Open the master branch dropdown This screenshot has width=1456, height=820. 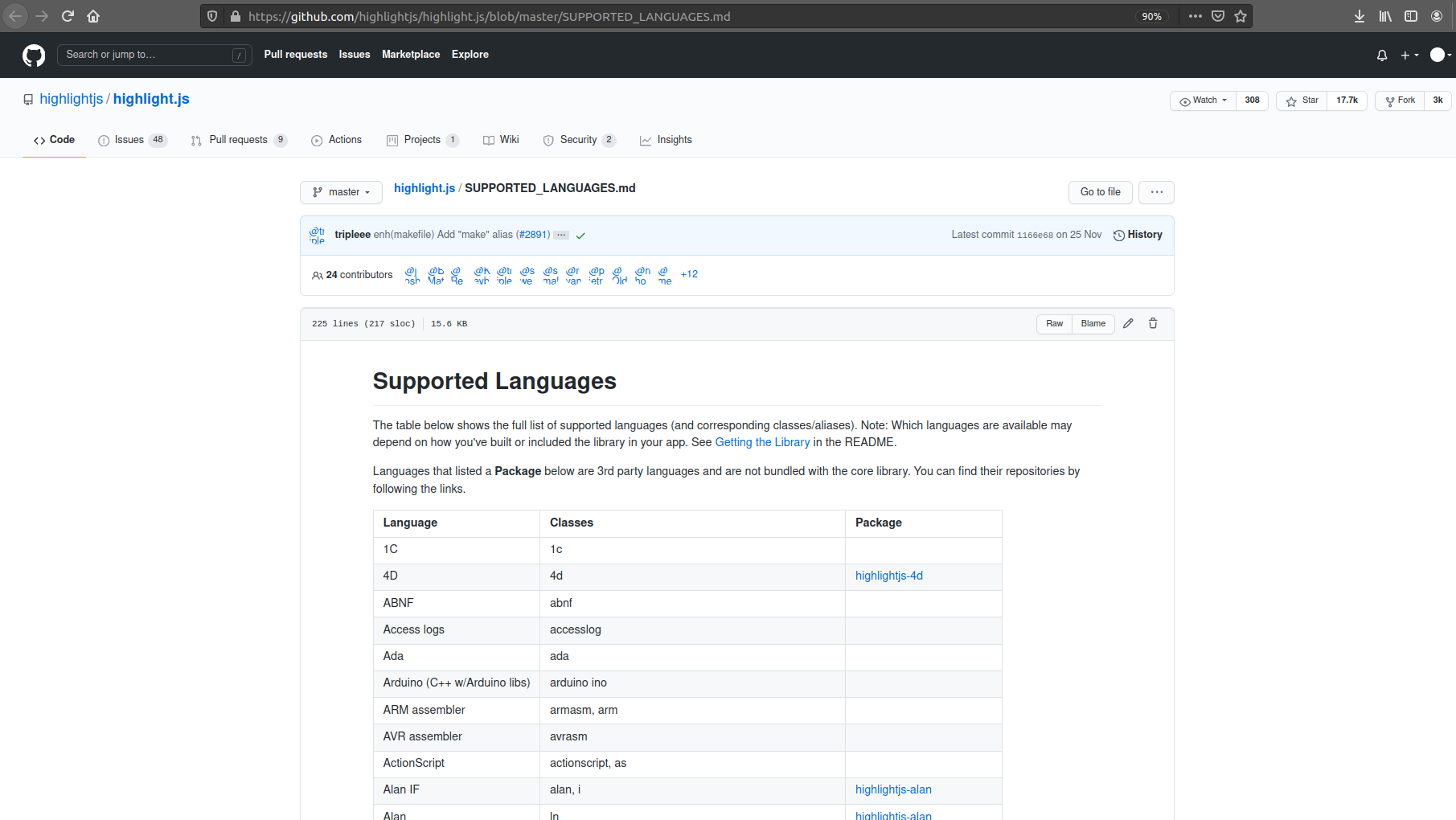click(x=342, y=192)
